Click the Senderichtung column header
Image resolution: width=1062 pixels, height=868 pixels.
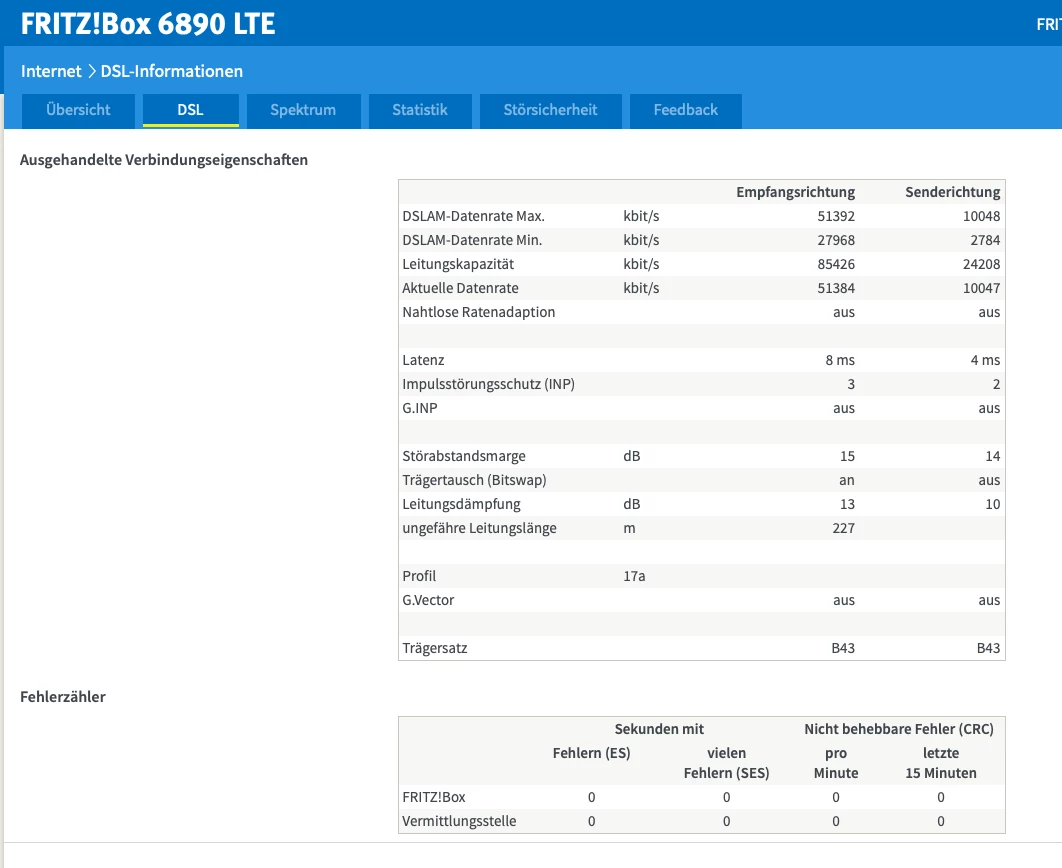pyautogui.click(x=952, y=192)
